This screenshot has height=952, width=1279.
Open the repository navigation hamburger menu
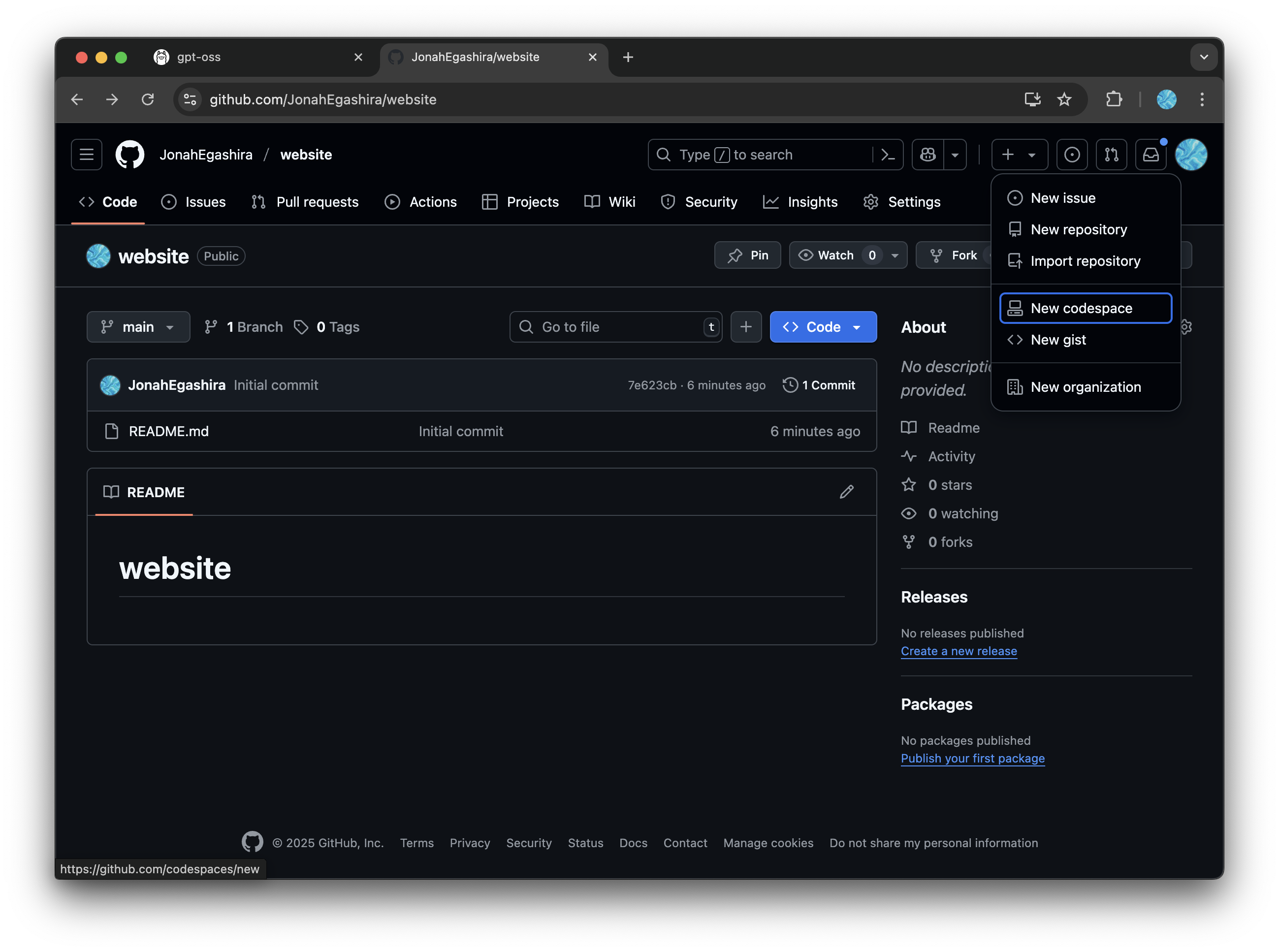point(86,155)
